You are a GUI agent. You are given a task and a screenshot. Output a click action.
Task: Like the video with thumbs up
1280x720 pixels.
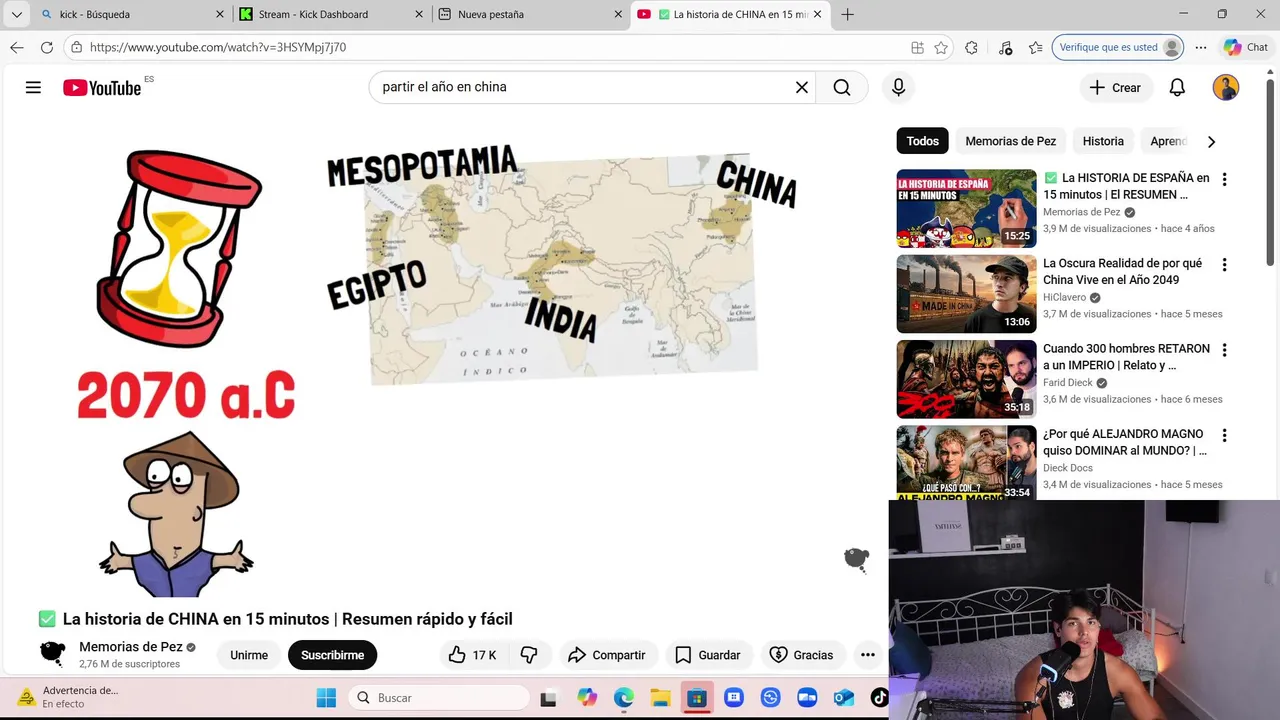coord(473,655)
